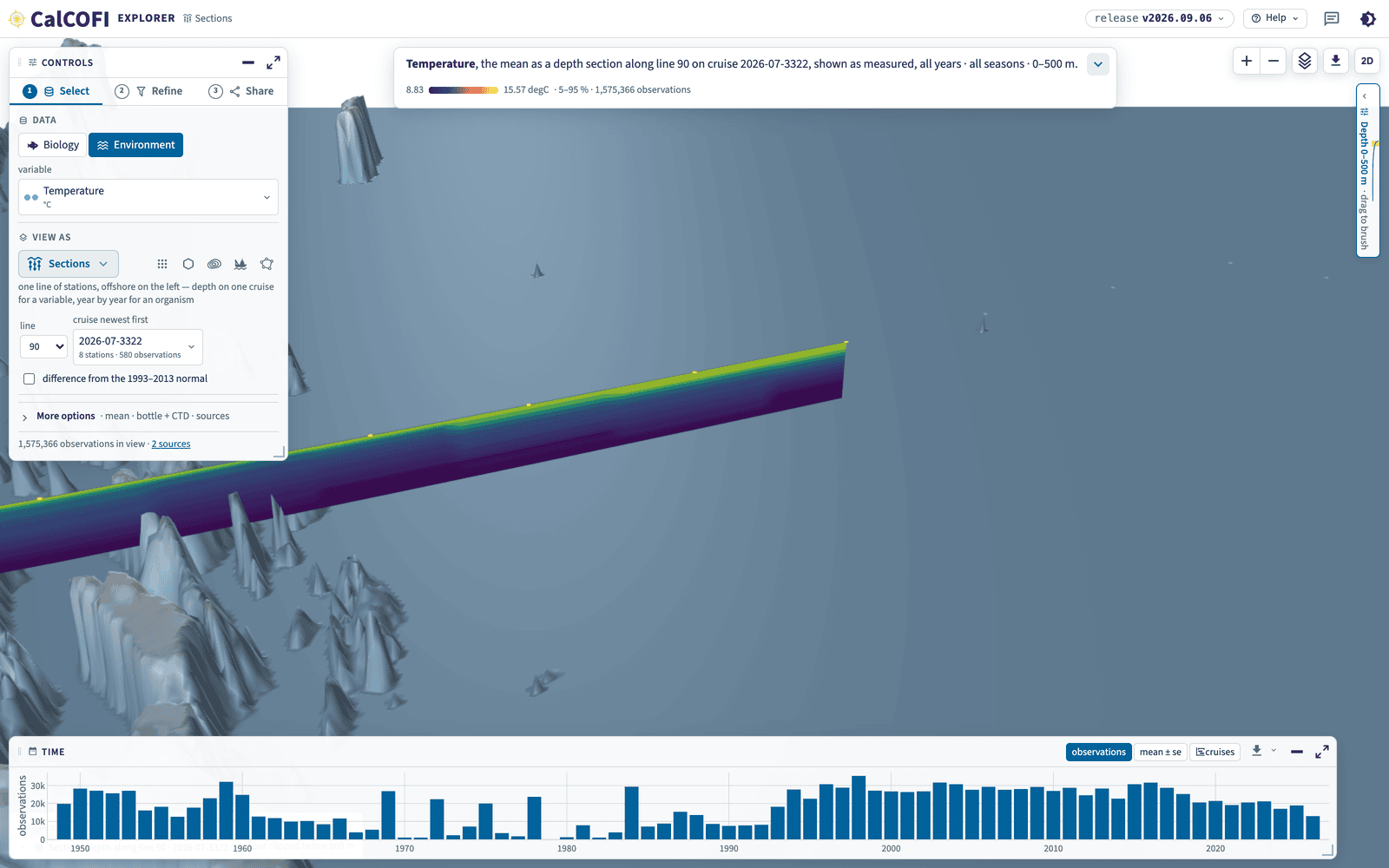The width and height of the screenshot is (1389, 868).
Task: Download the map via download icon
Action: [1336, 61]
